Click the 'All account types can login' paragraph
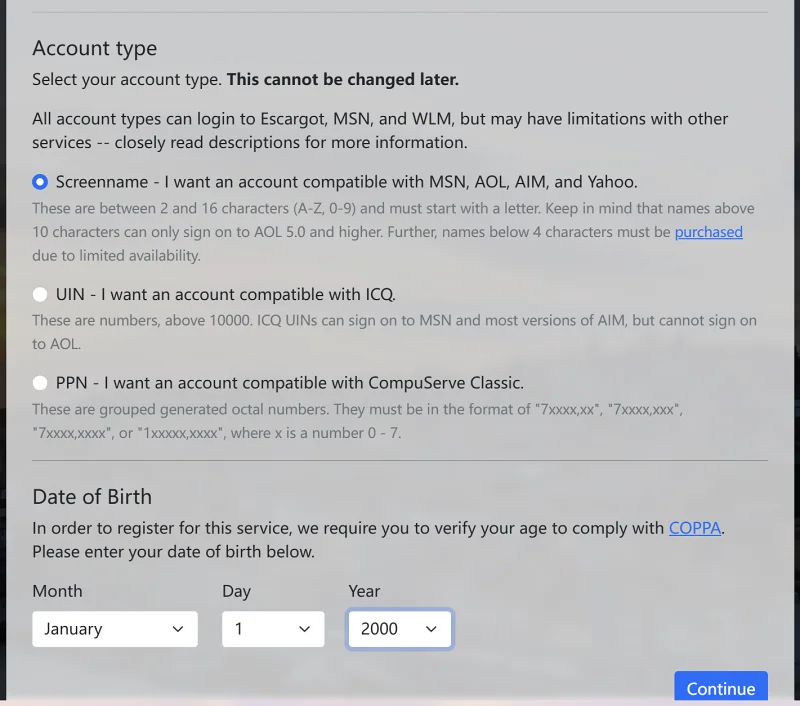Screen dimensions: 800x706 [380, 131]
